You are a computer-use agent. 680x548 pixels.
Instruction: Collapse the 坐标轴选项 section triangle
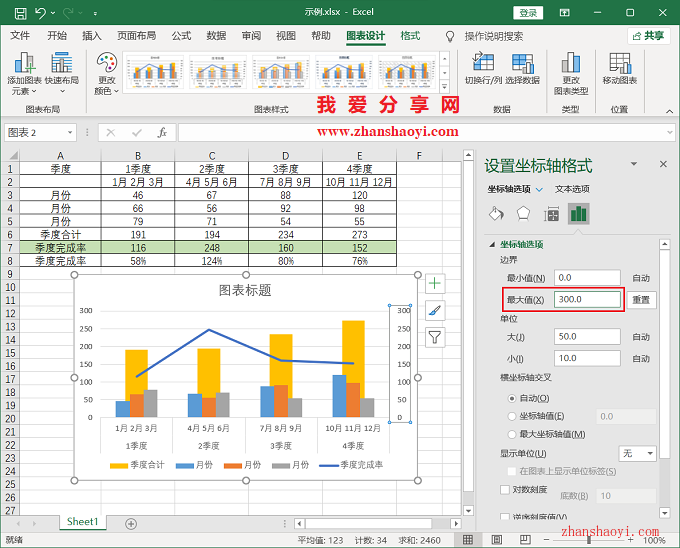click(x=492, y=245)
